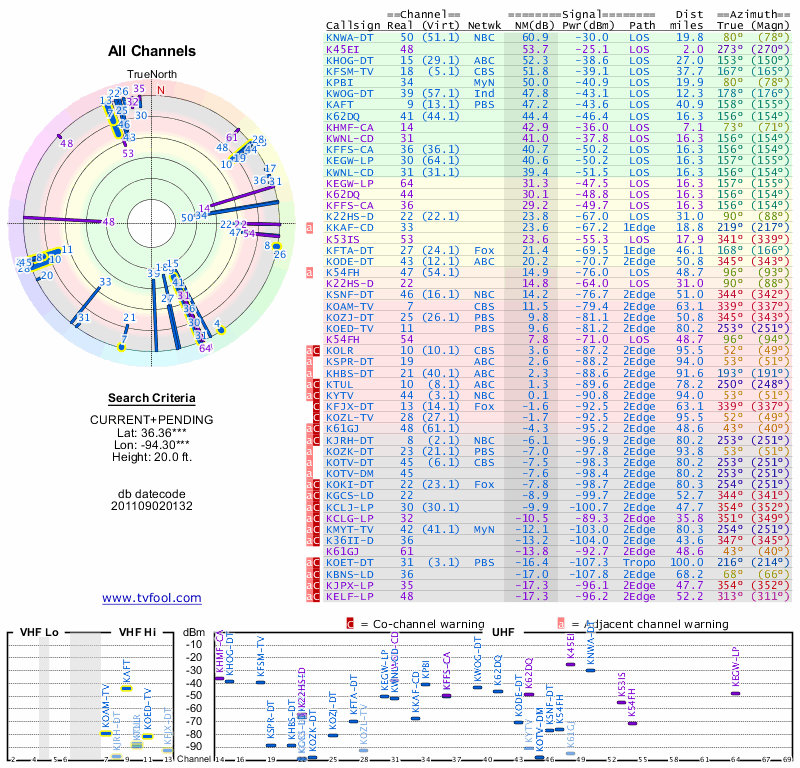
Task: Click the Callsign column header
Action: tap(353, 26)
